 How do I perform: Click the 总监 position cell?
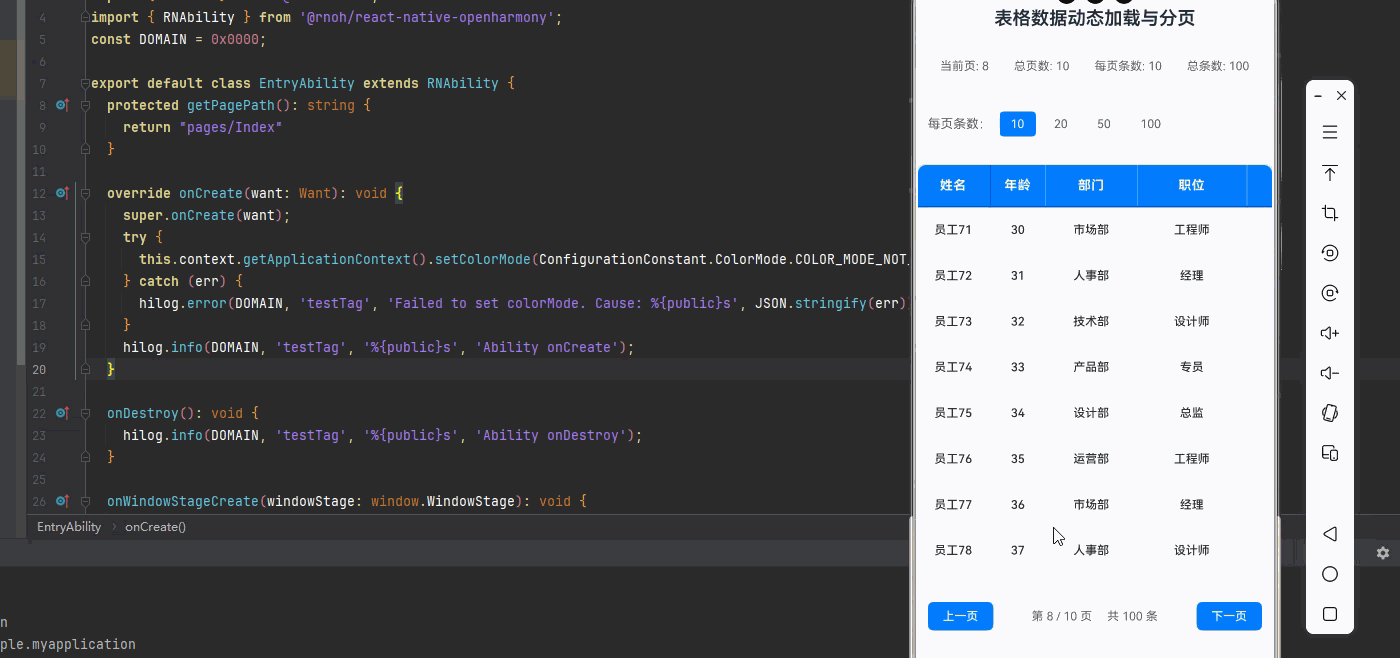point(1192,413)
